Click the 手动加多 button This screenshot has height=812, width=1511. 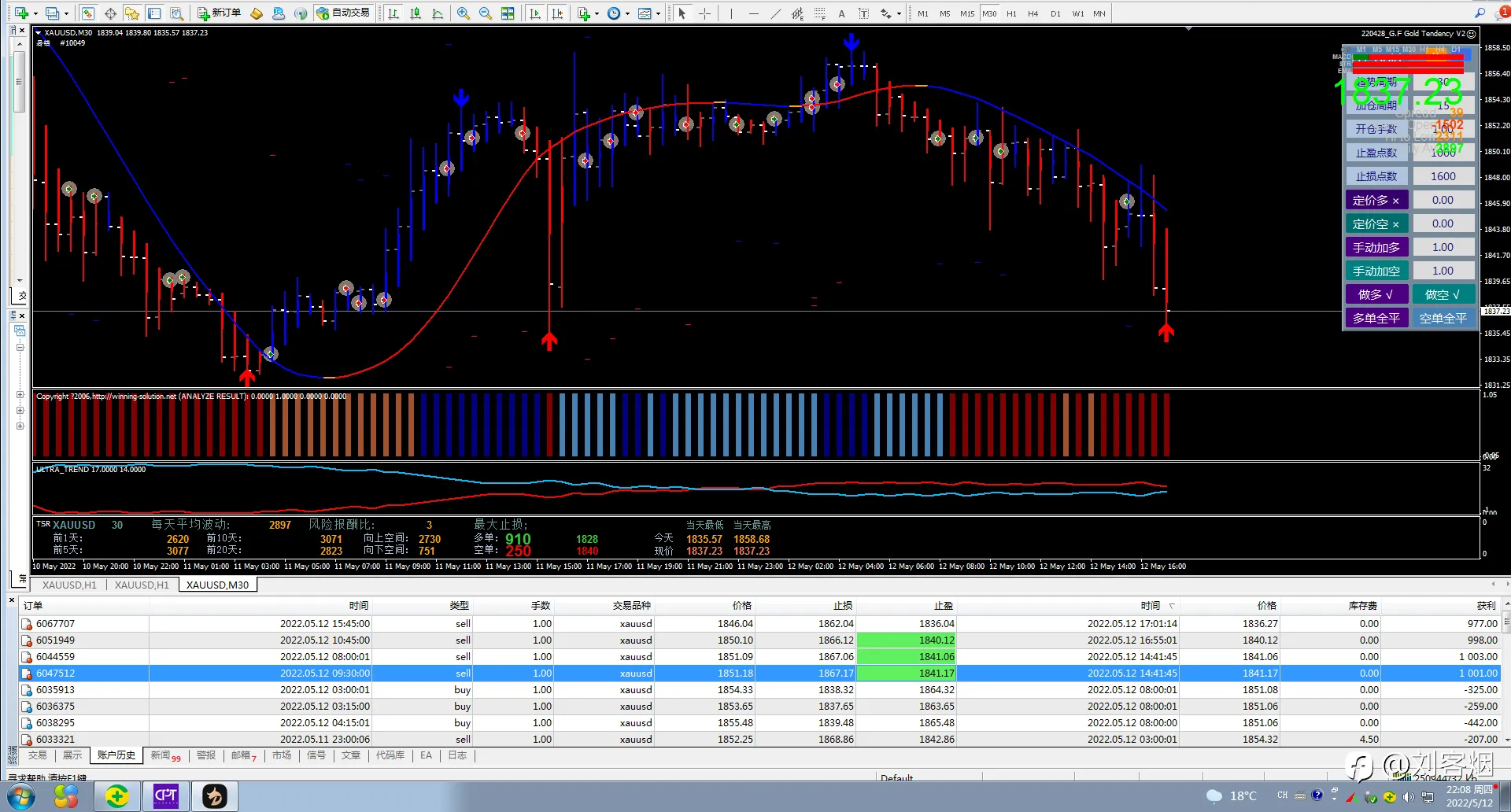(1376, 247)
